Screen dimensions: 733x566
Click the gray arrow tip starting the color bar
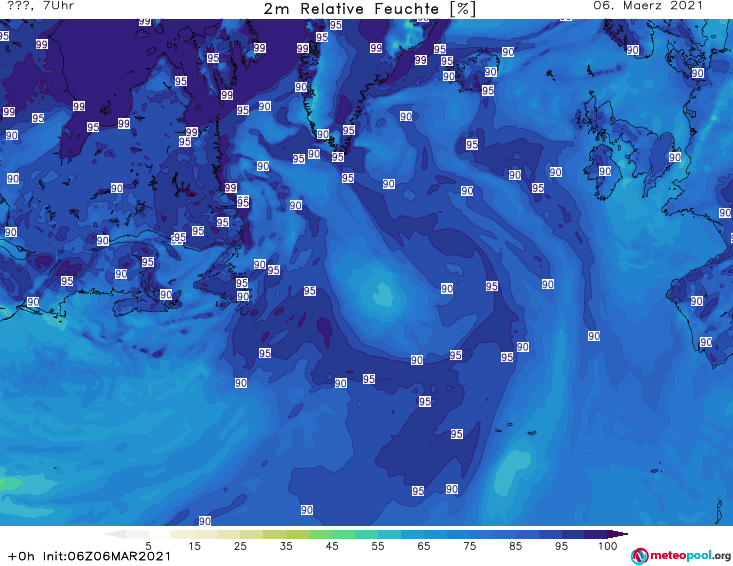(115, 534)
